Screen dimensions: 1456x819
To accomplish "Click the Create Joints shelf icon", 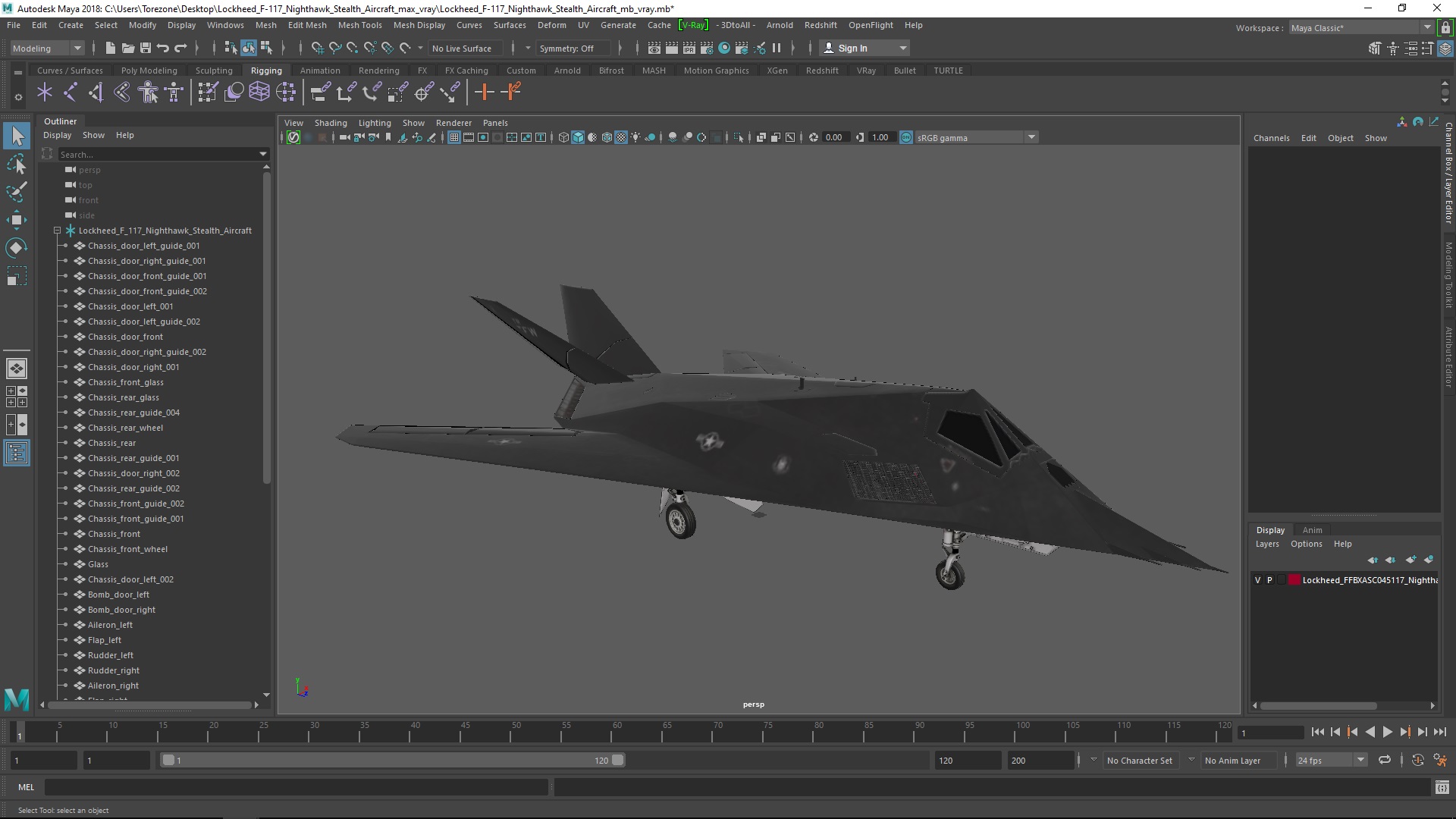I will coord(71,93).
